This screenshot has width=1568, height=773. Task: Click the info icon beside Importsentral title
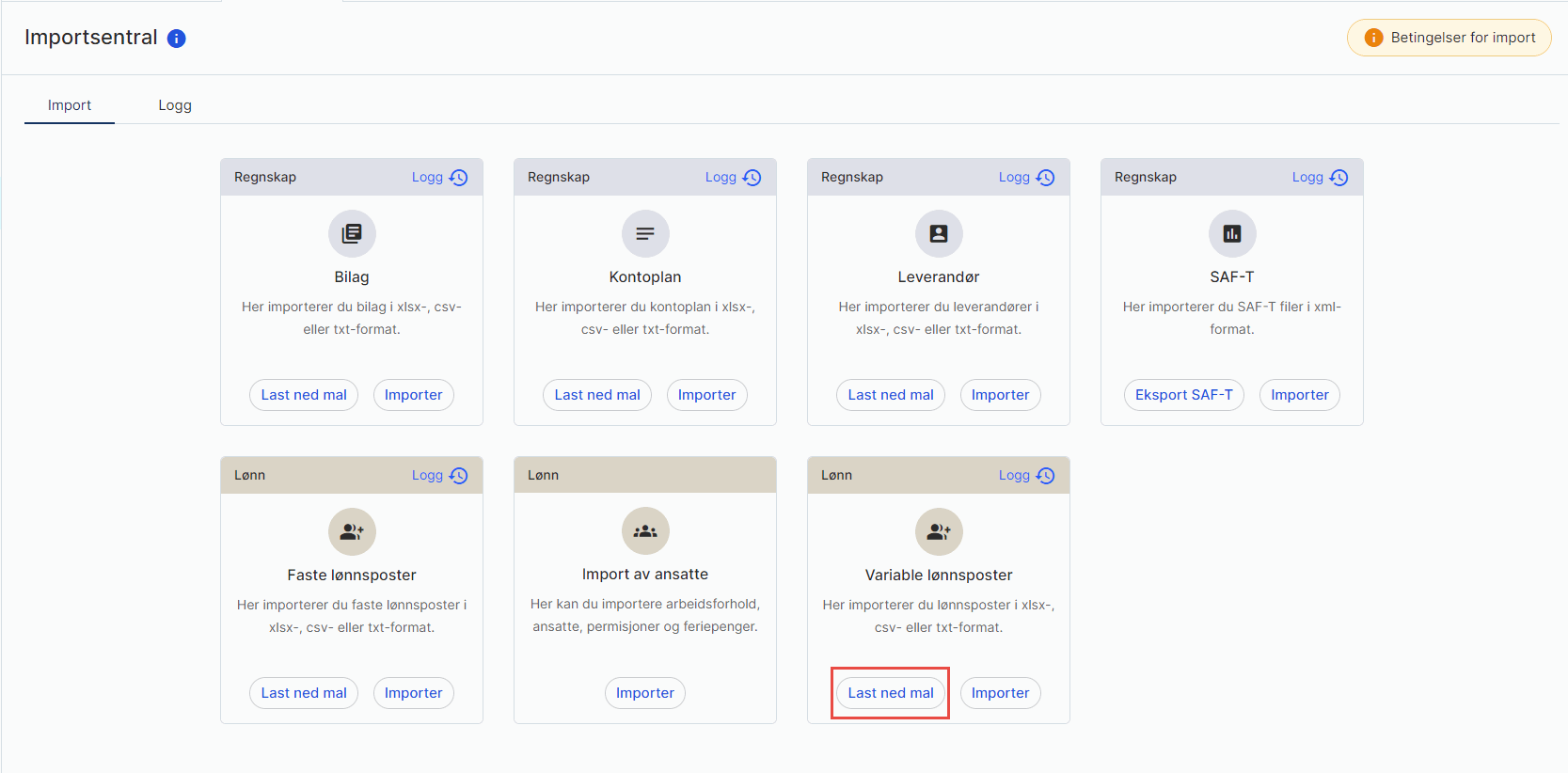click(177, 39)
